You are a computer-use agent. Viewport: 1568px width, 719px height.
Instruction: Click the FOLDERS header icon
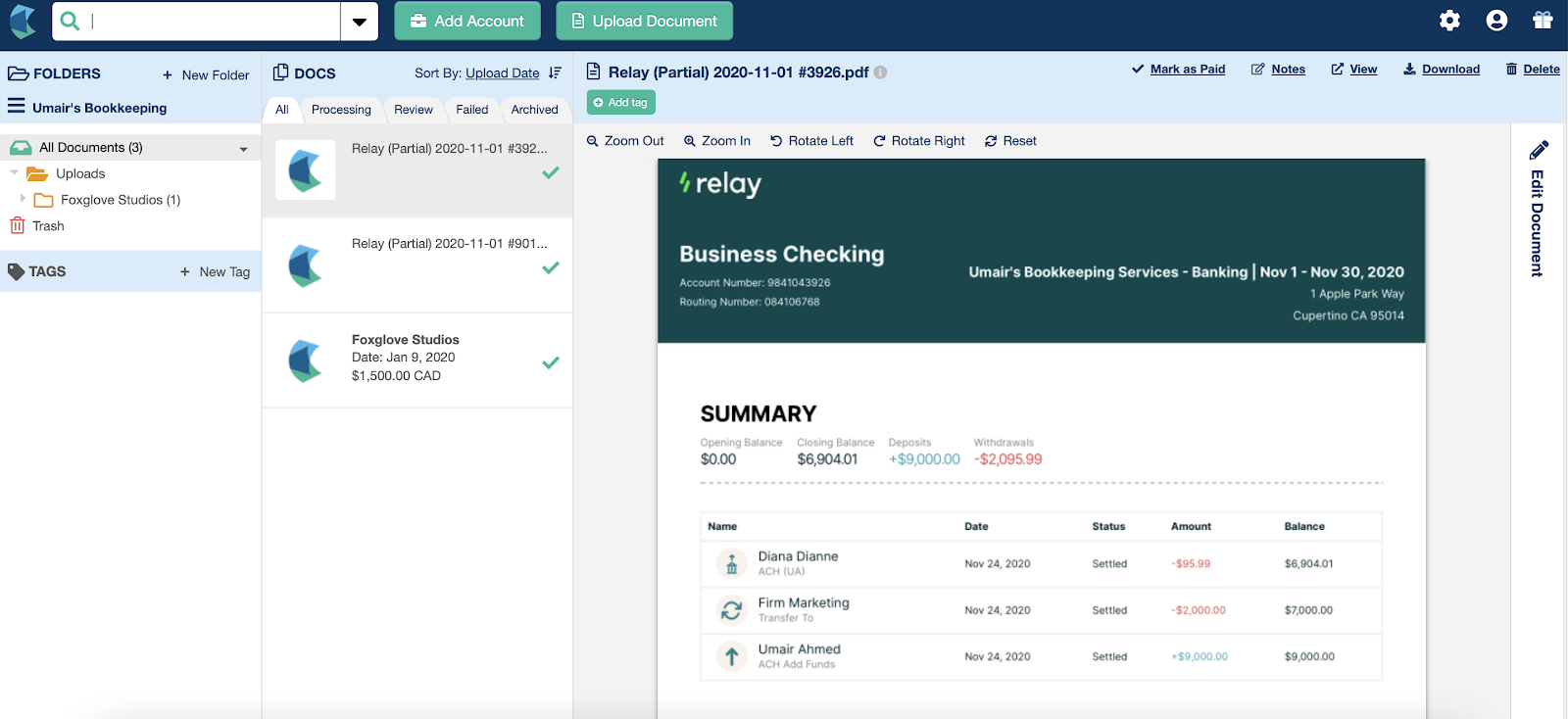tap(18, 73)
